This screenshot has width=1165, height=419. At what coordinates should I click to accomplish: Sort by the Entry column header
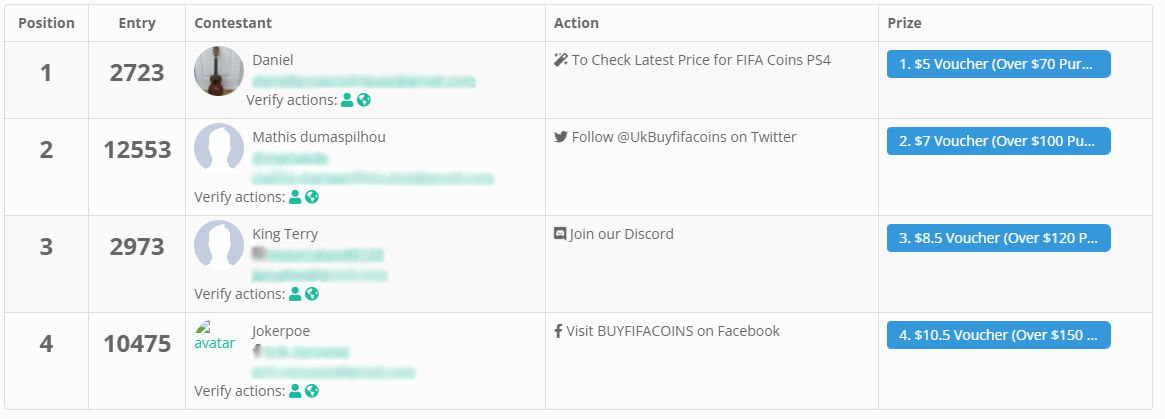tap(137, 23)
